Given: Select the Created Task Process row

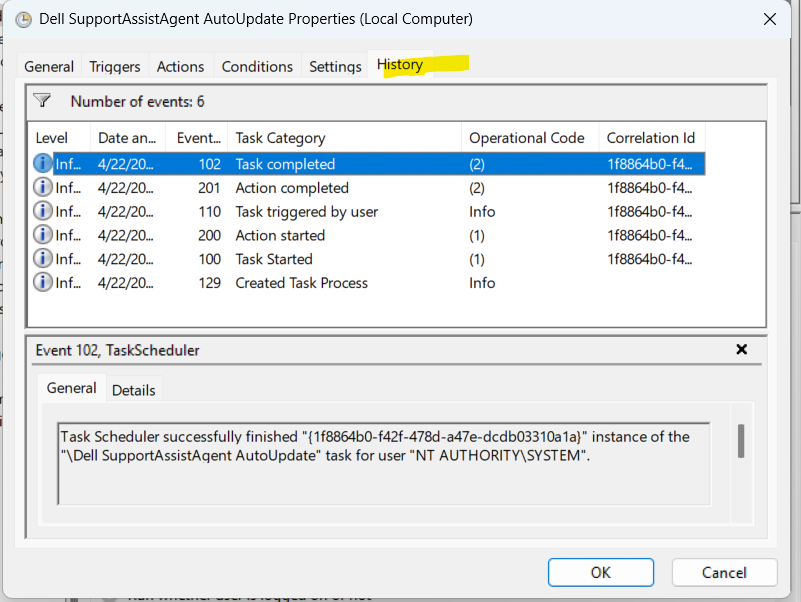Looking at the screenshot, I should click(x=369, y=283).
